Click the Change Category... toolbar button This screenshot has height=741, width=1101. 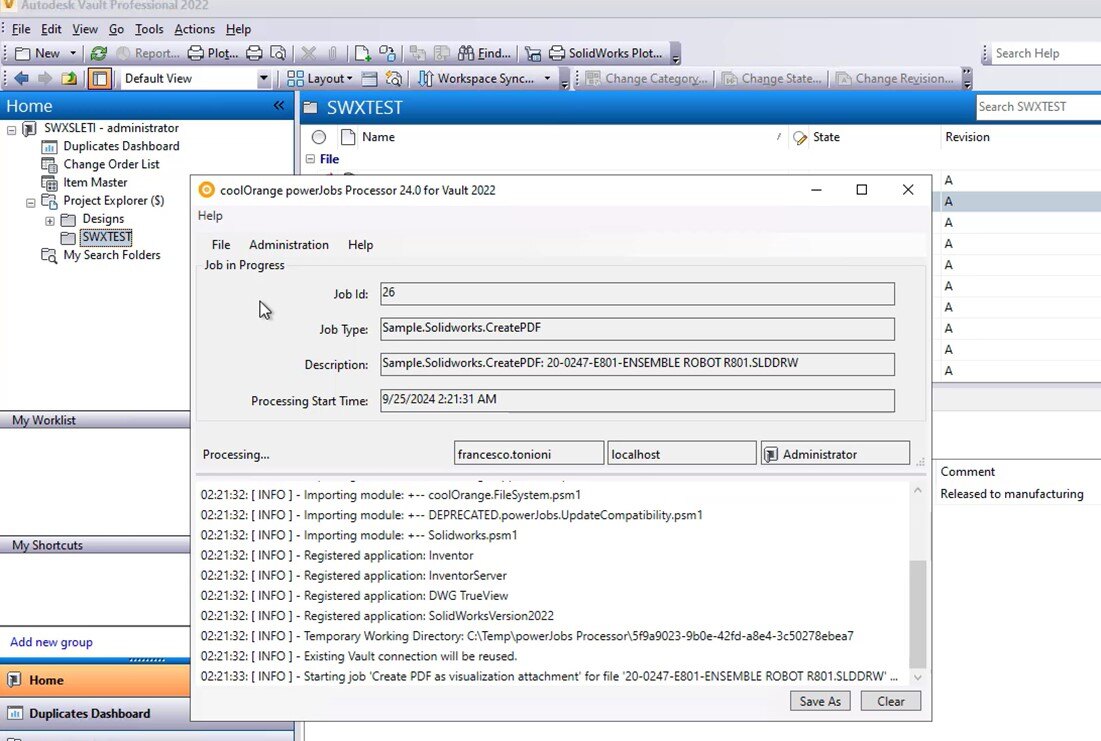click(x=647, y=79)
